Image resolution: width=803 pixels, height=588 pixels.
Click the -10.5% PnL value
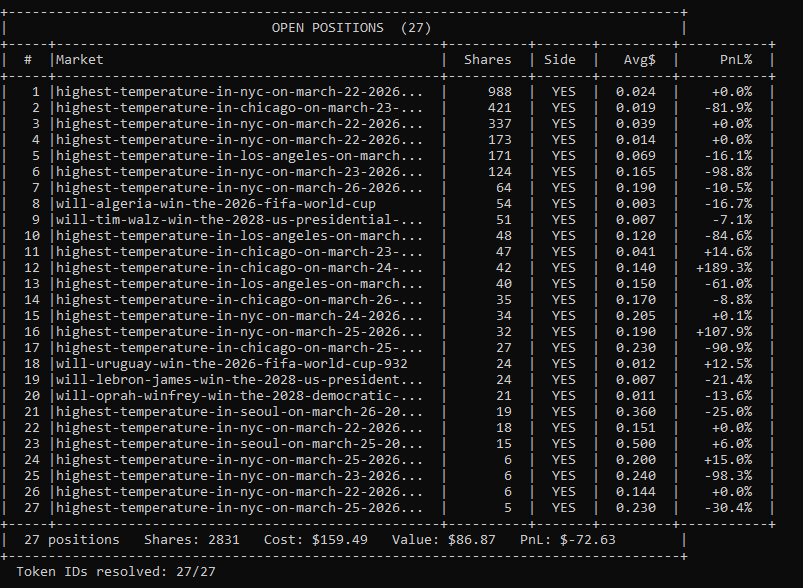pyautogui.click(x=728, y=187)
